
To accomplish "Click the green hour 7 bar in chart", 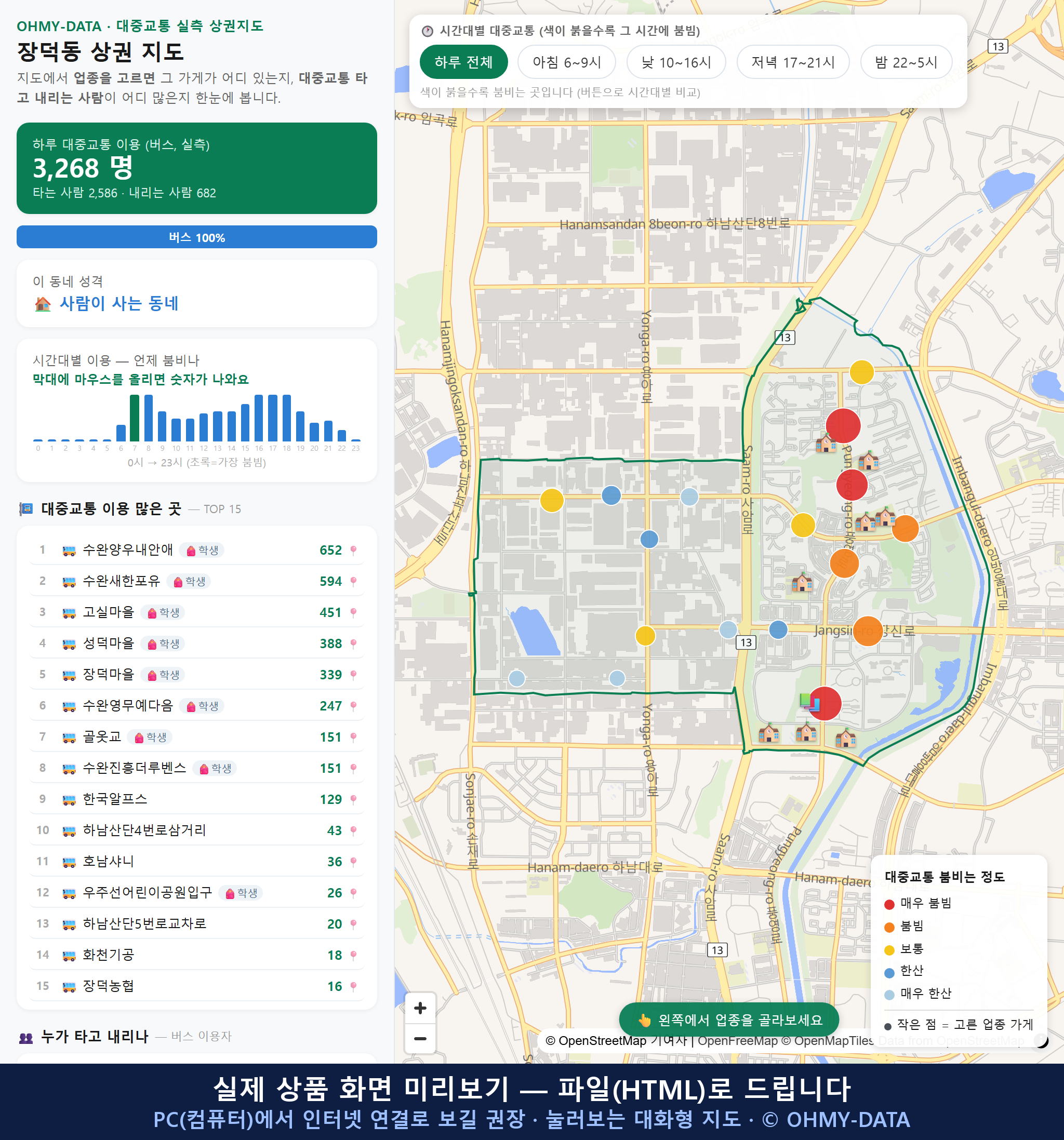I will (x=134, y=418).
